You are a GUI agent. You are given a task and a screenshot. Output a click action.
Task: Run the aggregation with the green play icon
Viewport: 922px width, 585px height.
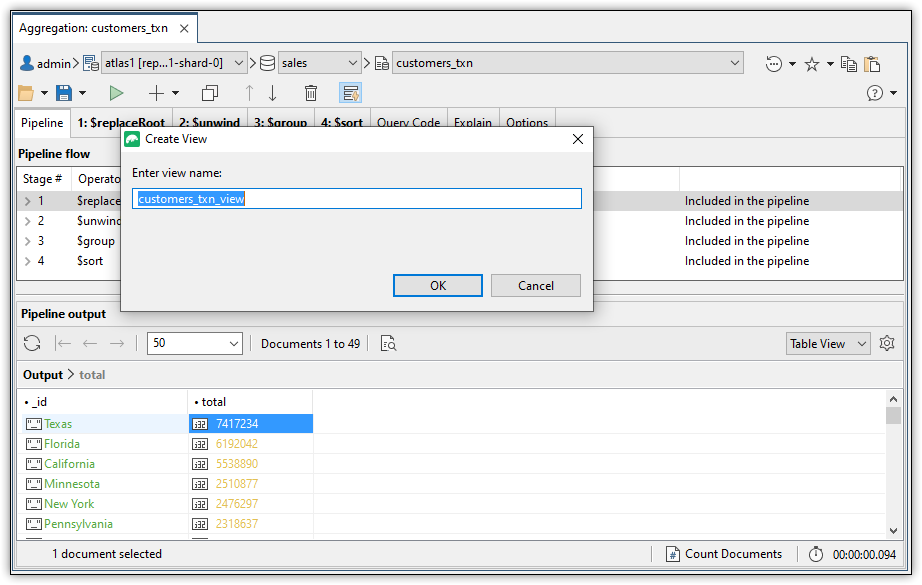point(116,93)
